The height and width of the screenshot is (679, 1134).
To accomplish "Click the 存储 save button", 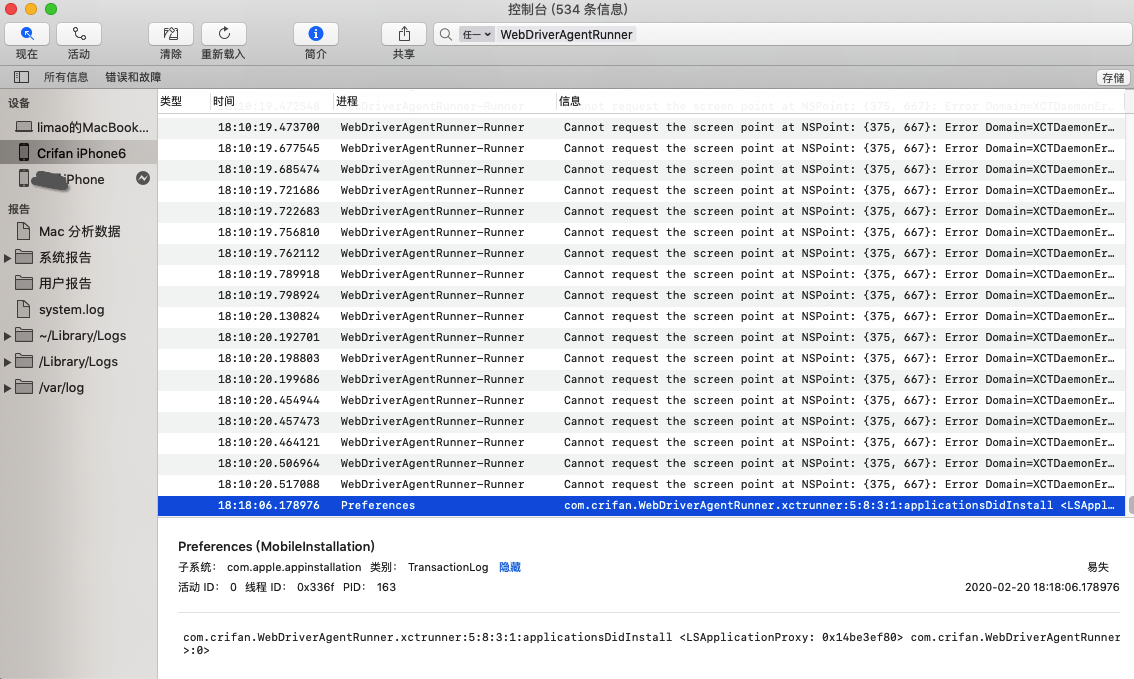I will click(1113, 77).
